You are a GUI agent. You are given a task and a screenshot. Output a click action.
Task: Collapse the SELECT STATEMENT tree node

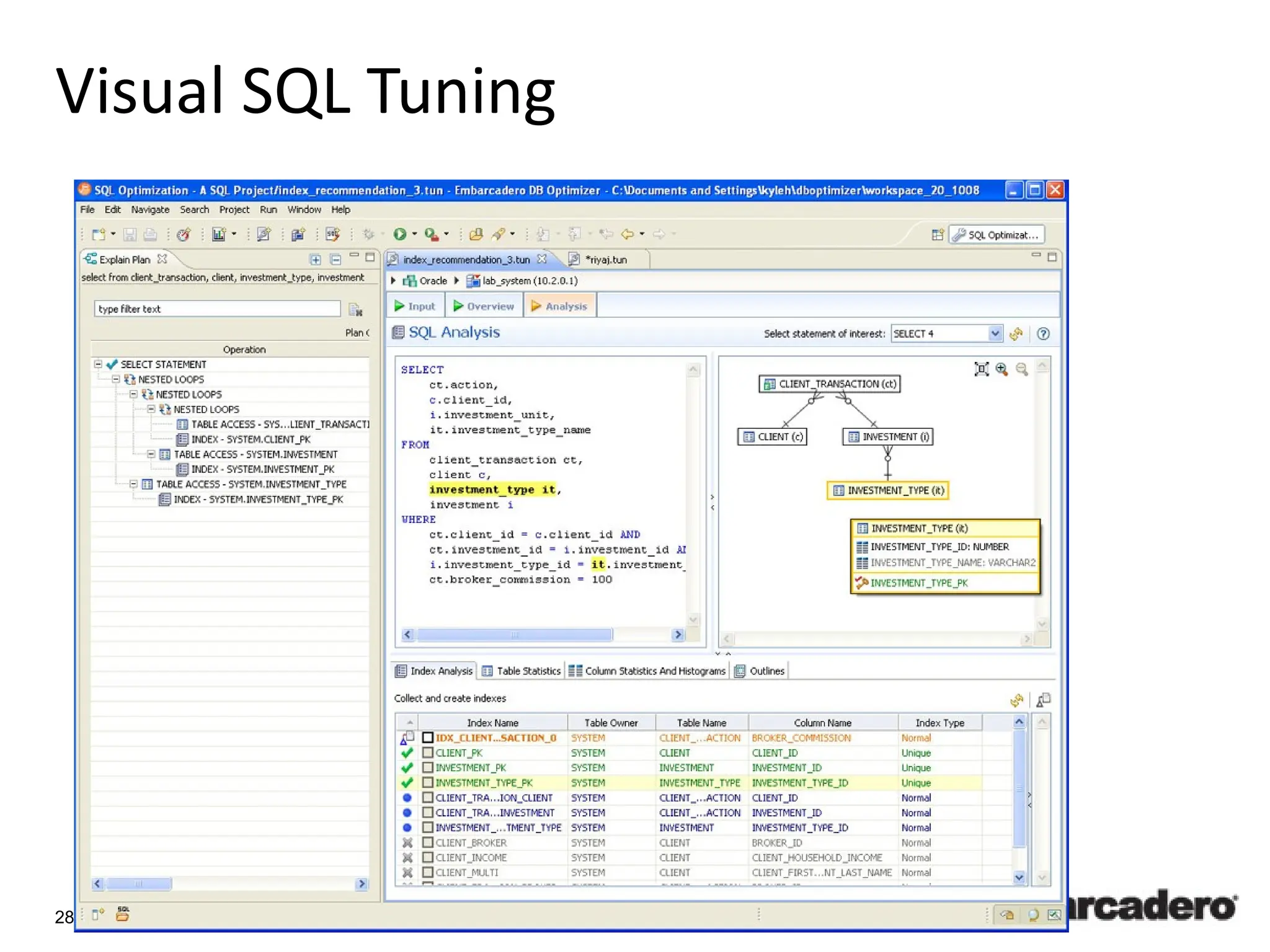point(98,364)
